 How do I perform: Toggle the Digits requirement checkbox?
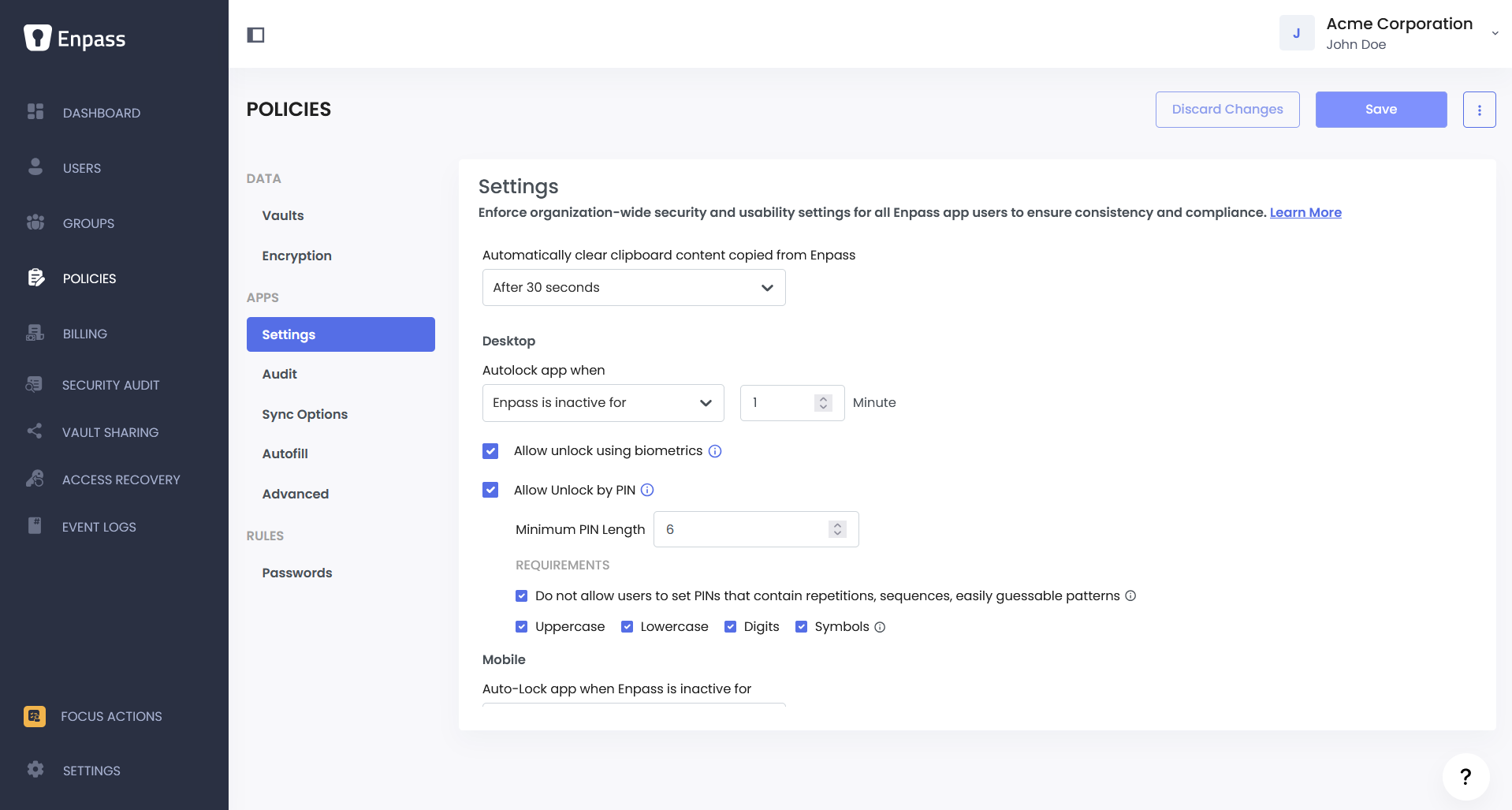[x=730, y=626]
